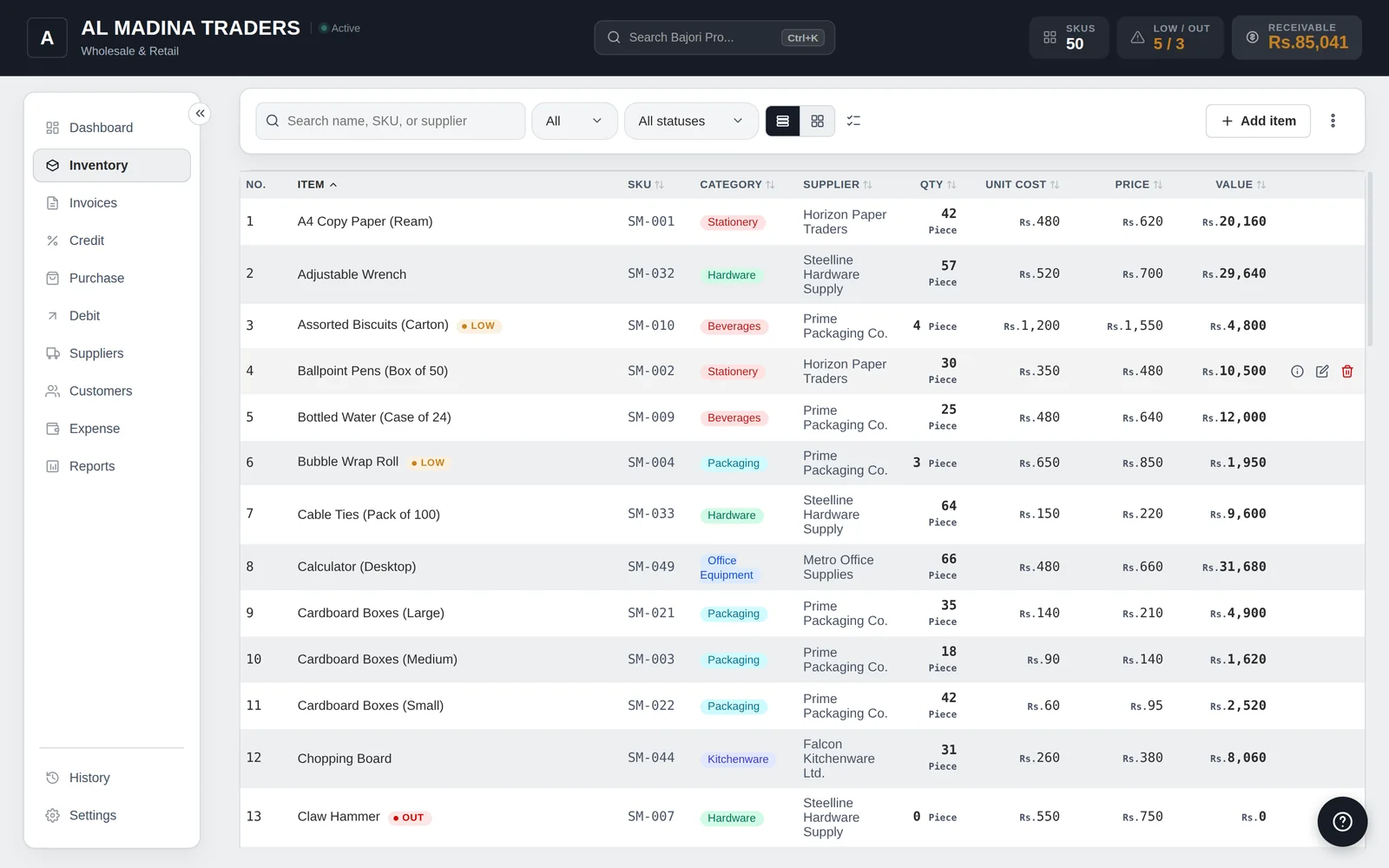Open the Expense page
The width and height of the screenshot is (1389, 868).
coord(112,429)
